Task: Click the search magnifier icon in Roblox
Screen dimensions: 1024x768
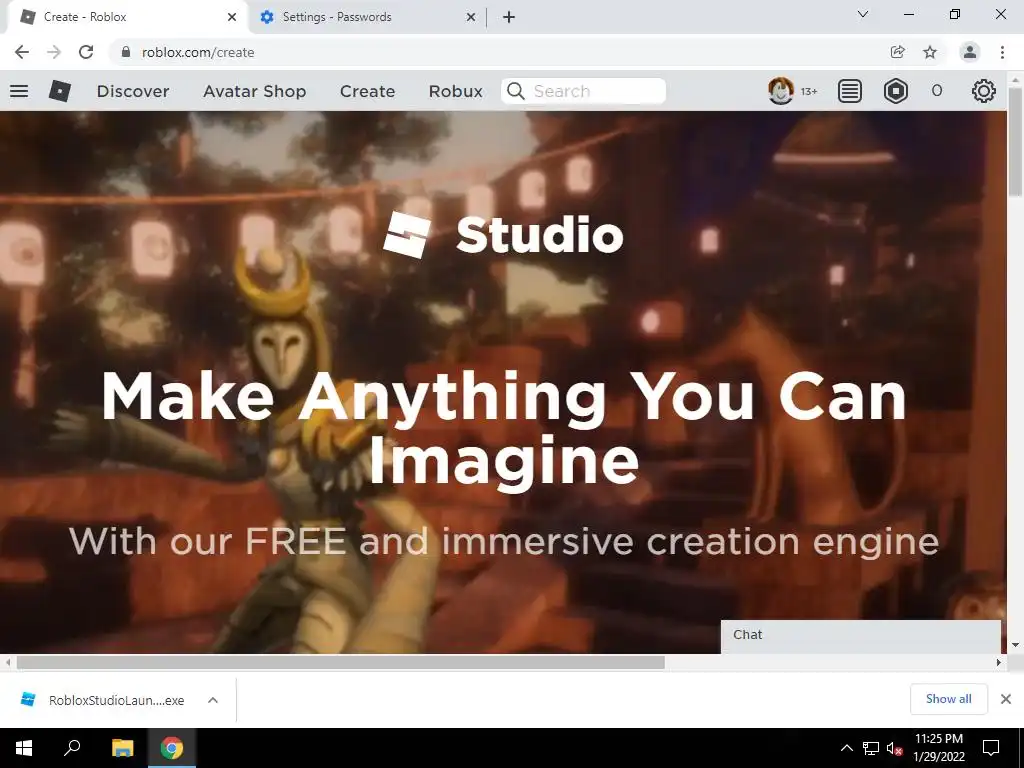Action: click(515, 91)
